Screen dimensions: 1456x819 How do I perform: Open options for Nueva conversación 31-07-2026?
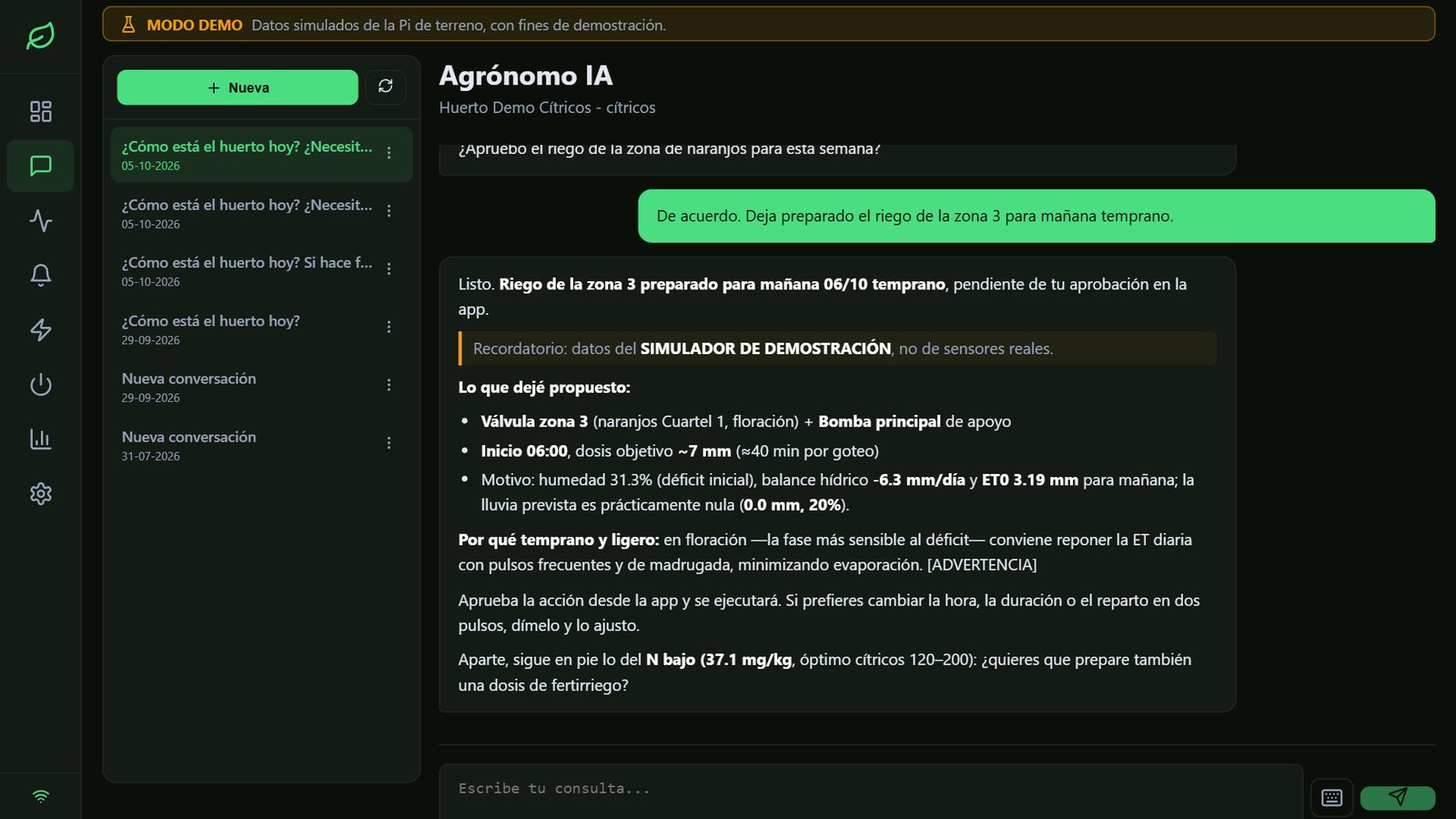389,443
